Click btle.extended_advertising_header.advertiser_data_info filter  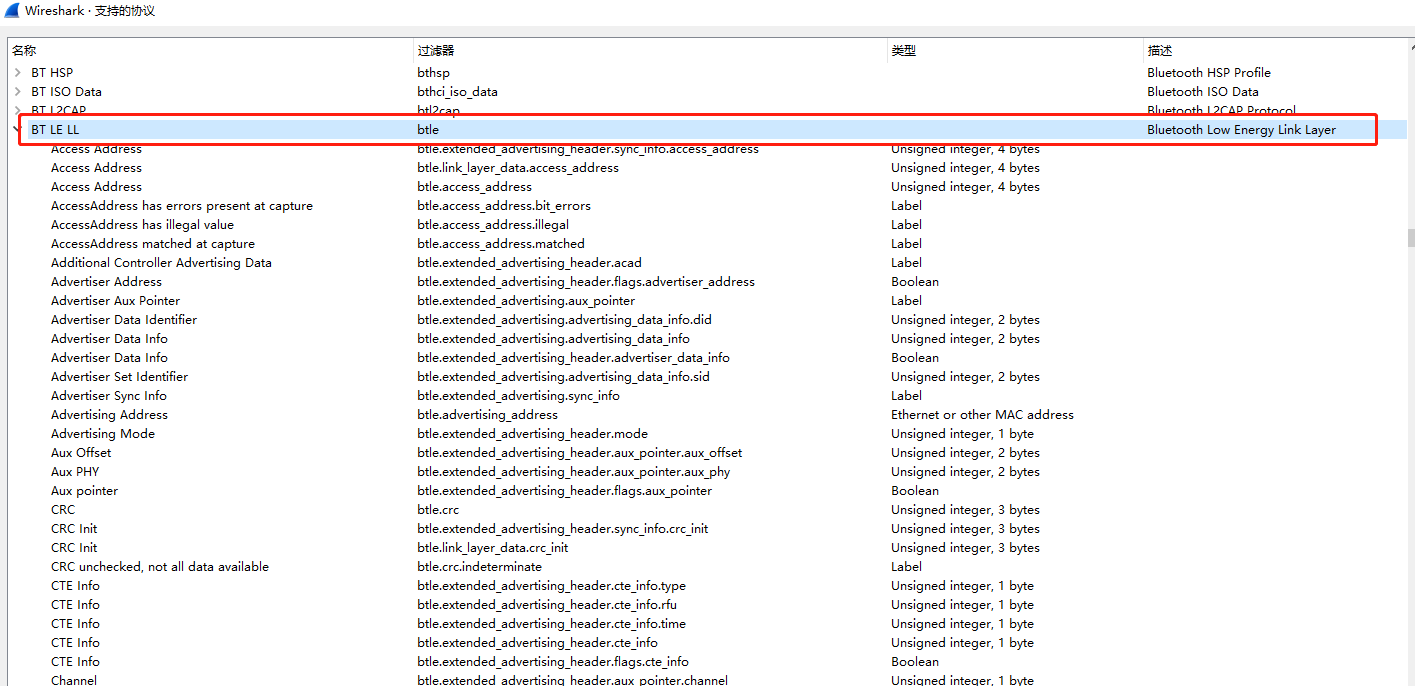(x=573, y=358)
